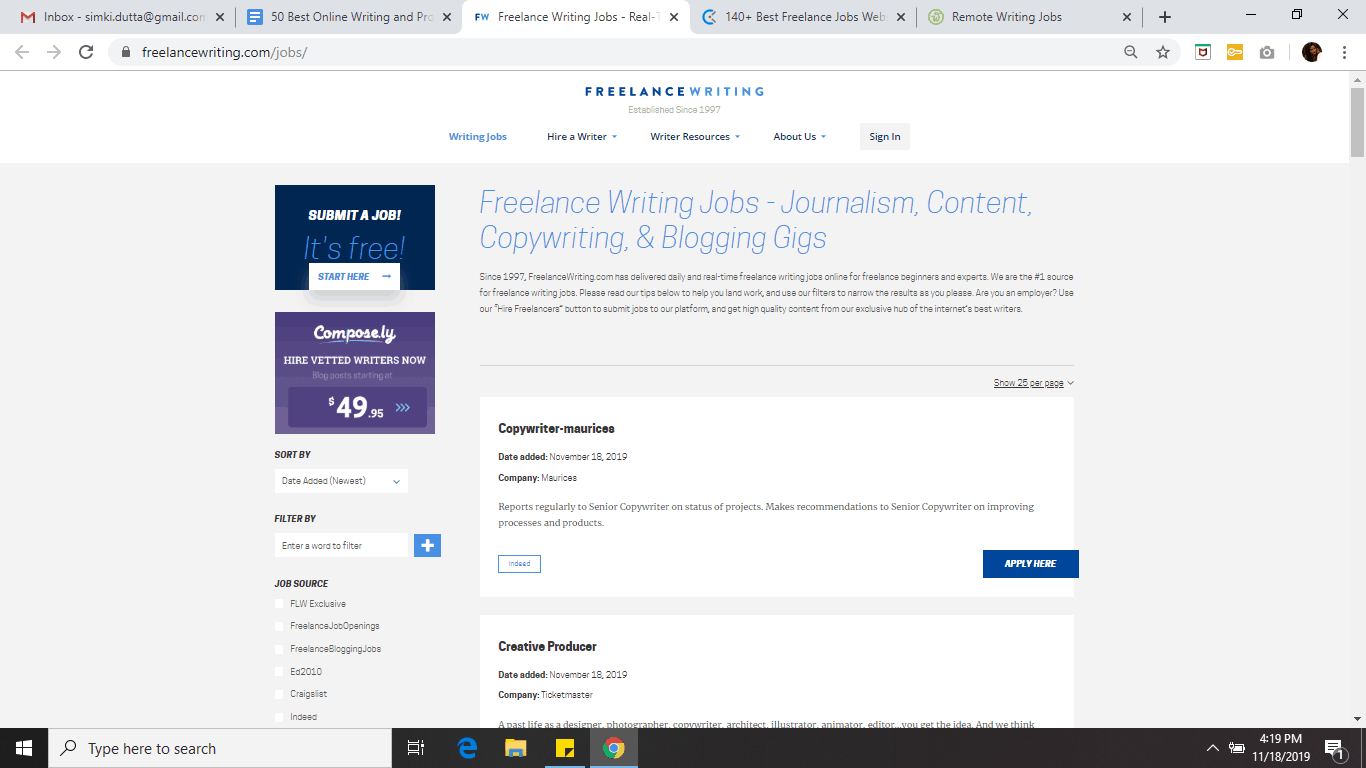Bookmark this page with the star icon
This screenshot has height=768, width=1366.
pos(1163,52)
